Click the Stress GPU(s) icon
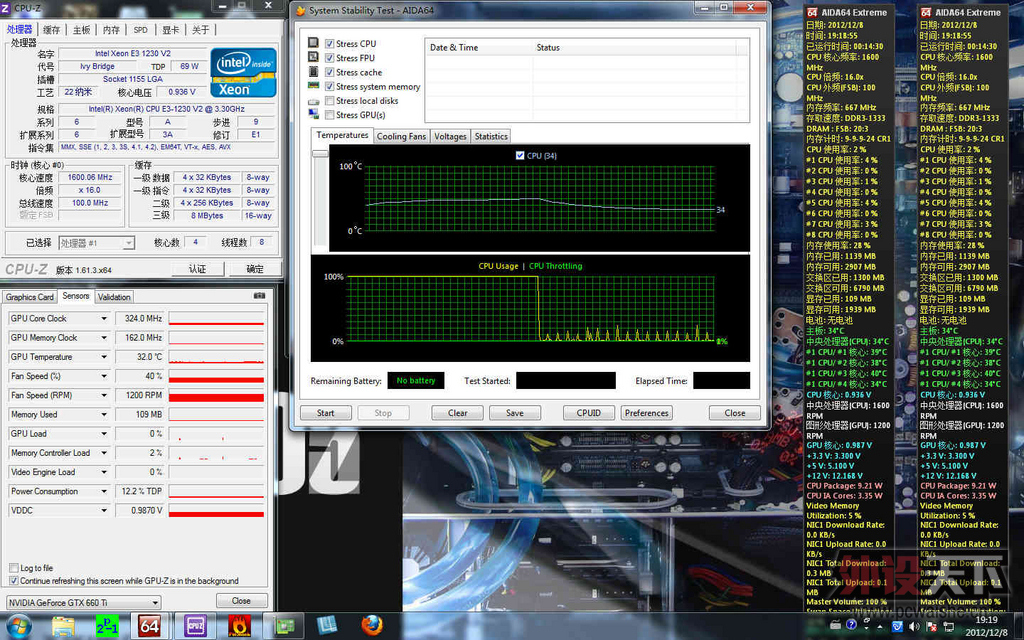This screenshot has height=640, width=1024. pyautogui.click(x=313, y=114)
